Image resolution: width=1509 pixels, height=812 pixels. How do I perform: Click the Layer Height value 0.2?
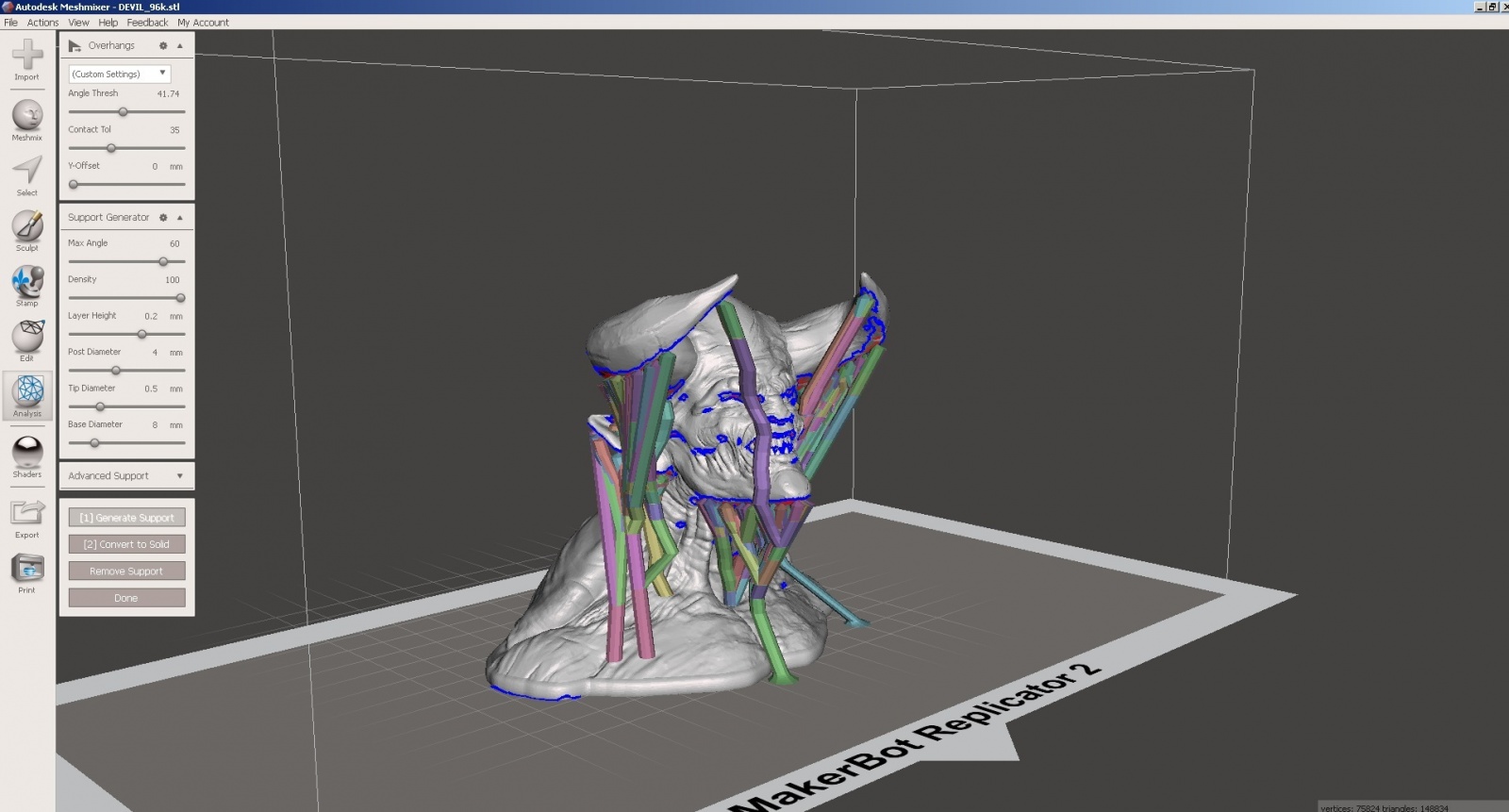[151, 316]
